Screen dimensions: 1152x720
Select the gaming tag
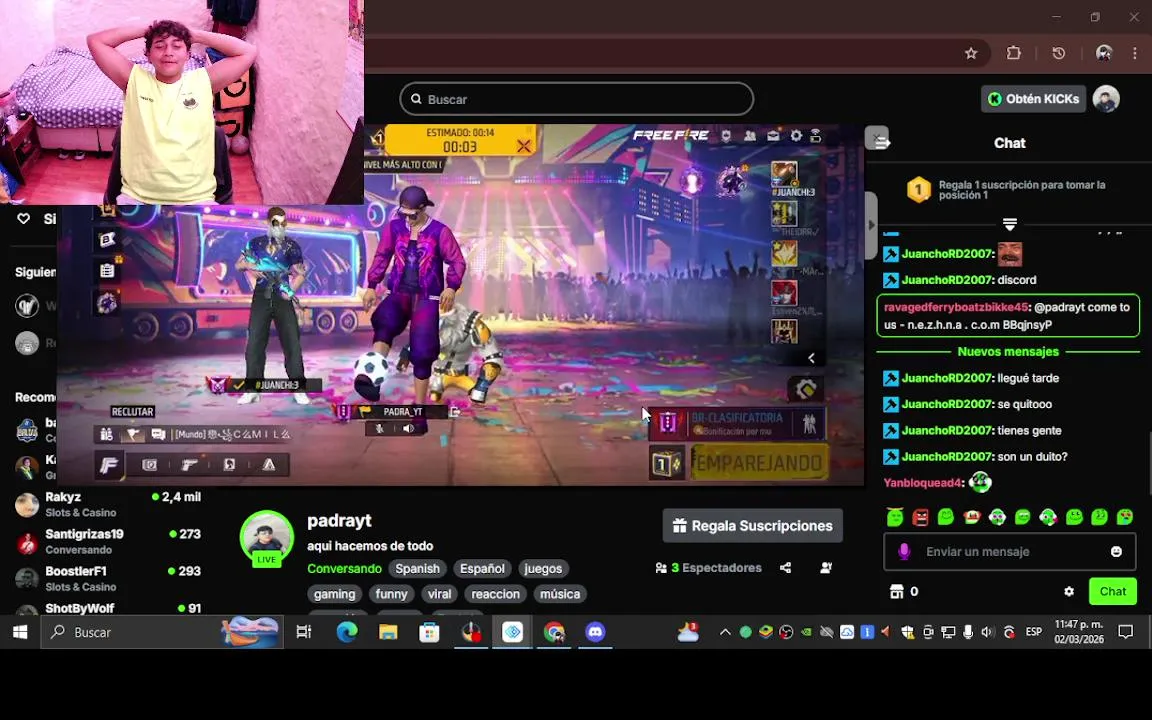(334, 594)
